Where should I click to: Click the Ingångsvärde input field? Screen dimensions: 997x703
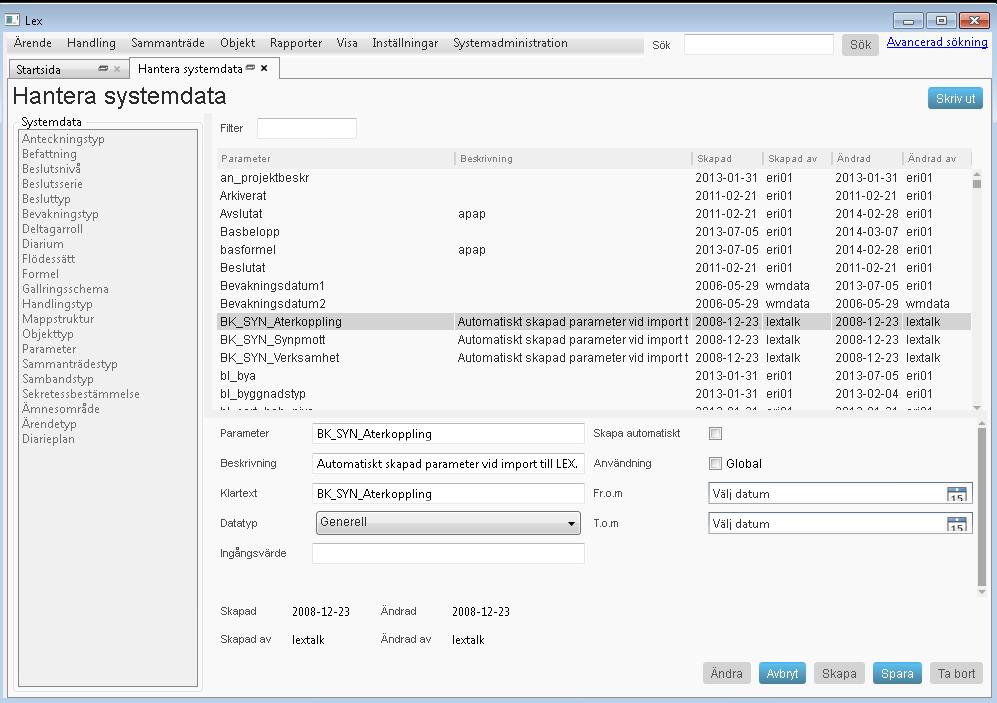tap(448, 553)
